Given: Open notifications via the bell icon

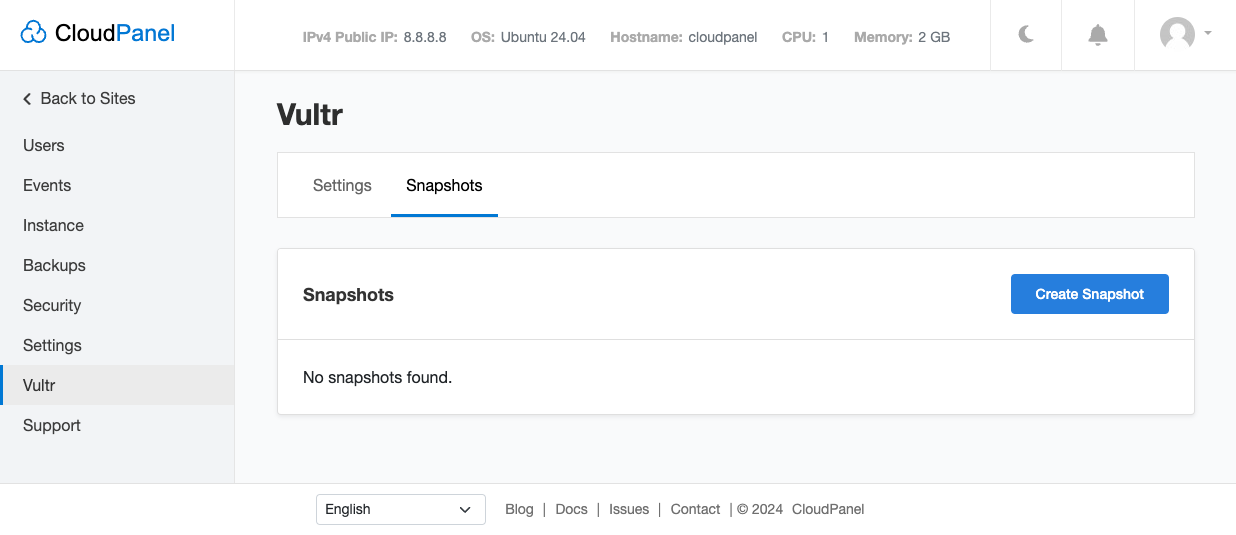Looking at the screenshot, I should (1097, 35).
